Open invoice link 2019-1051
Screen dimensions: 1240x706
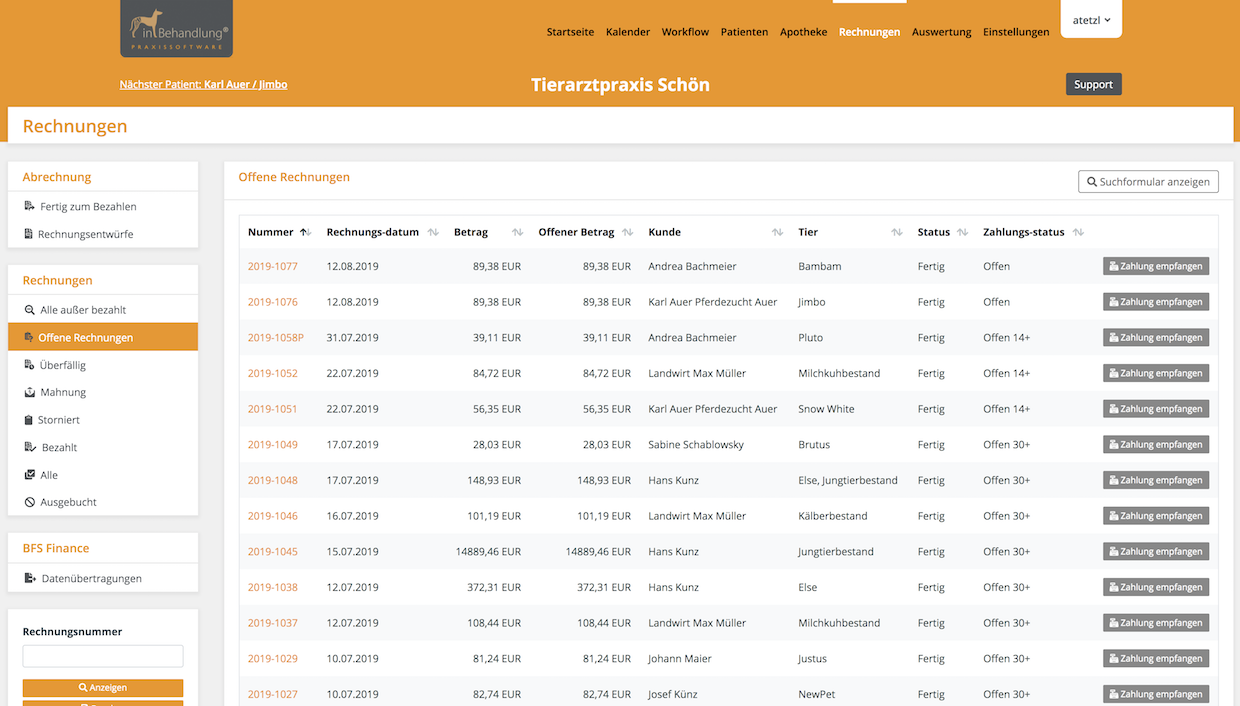(x=273, y=409)
